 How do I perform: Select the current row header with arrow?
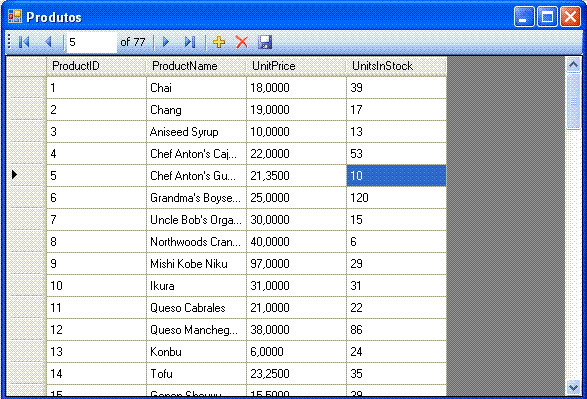[26, 175]
